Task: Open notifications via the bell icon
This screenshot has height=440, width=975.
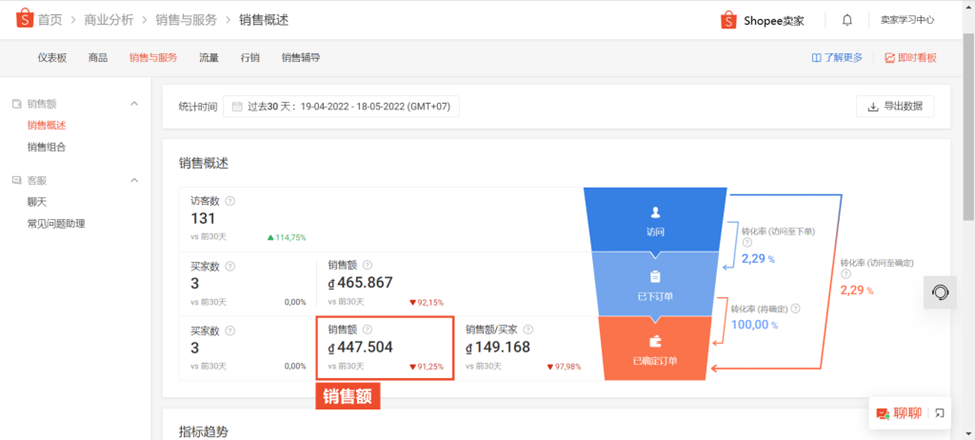Action: pos(847,20)
